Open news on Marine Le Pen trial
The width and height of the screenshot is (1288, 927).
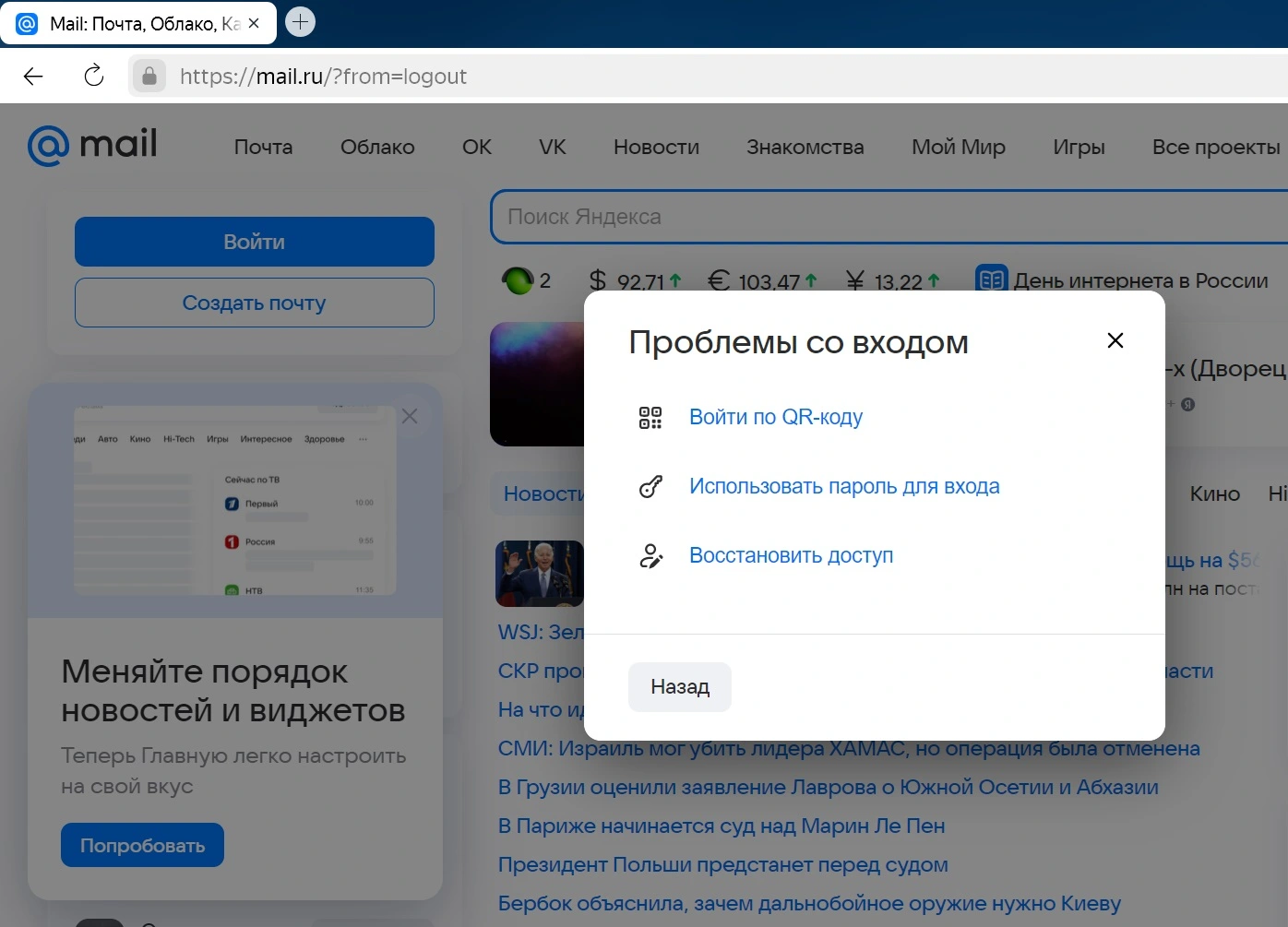click(x=722, y=826)
